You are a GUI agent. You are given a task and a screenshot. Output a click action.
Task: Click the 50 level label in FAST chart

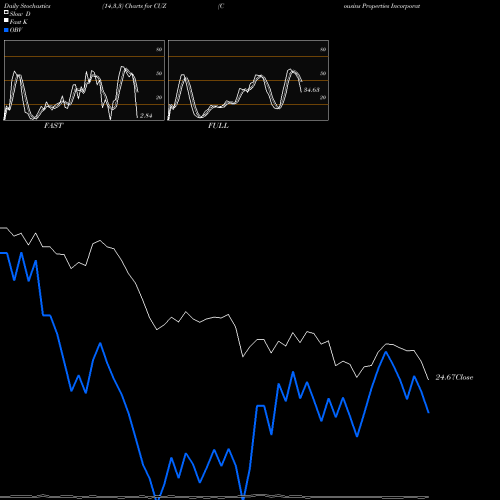click(x=159, y=73)
